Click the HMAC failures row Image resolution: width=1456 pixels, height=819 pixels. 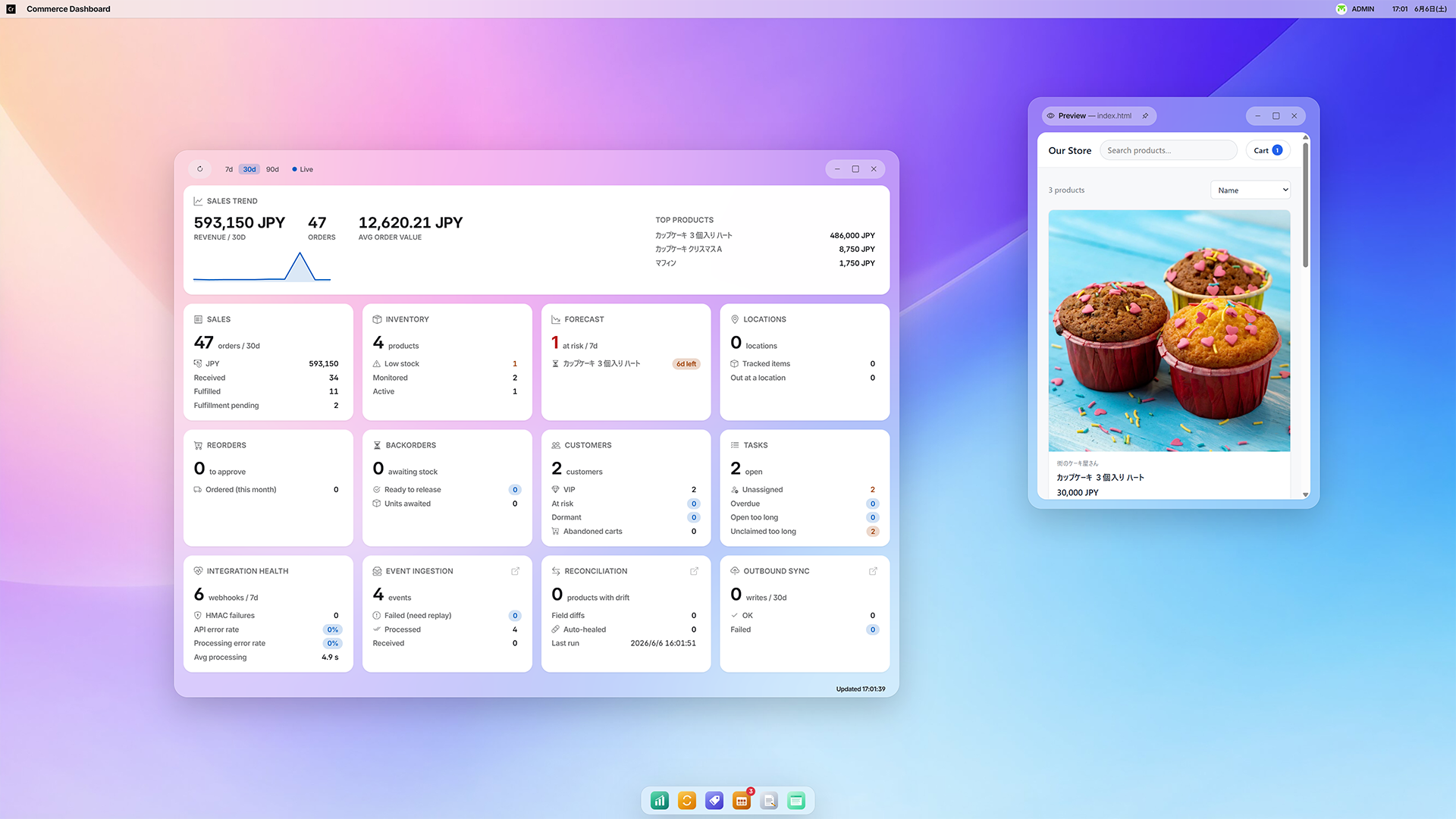pyautogui.click(x=267, y=616)
